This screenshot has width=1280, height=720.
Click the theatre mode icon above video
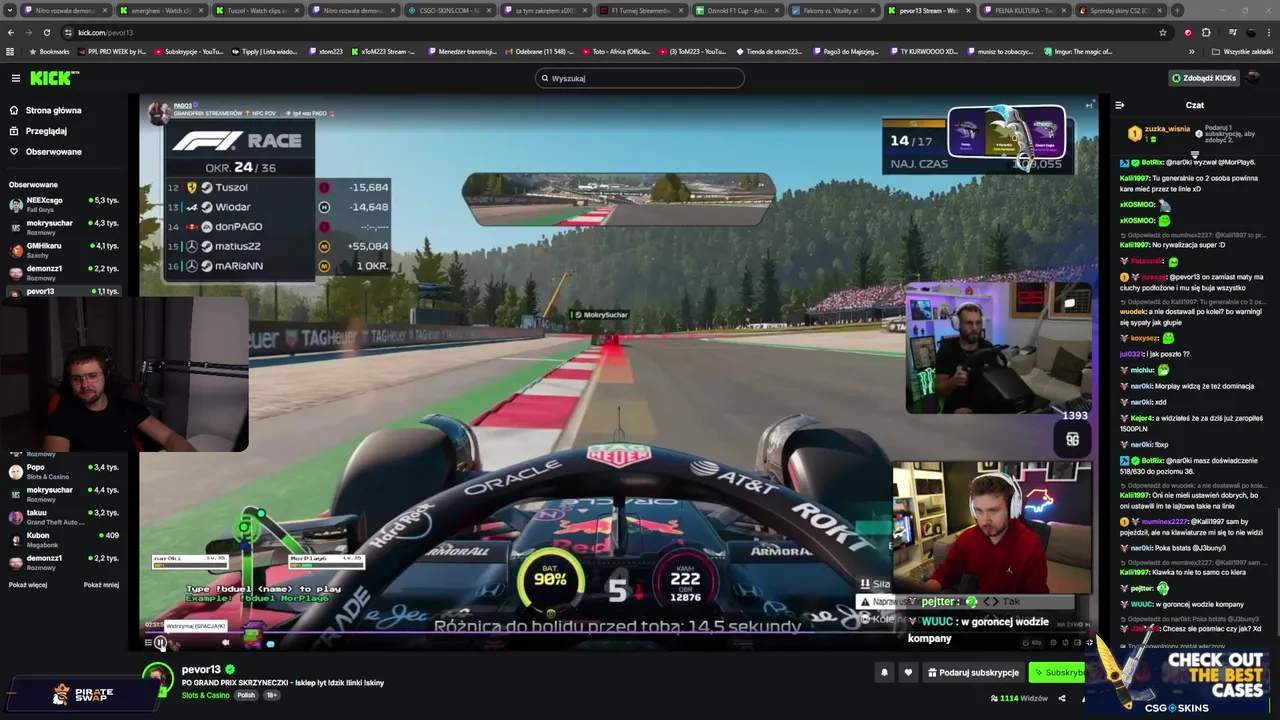tap(1090, 104)
